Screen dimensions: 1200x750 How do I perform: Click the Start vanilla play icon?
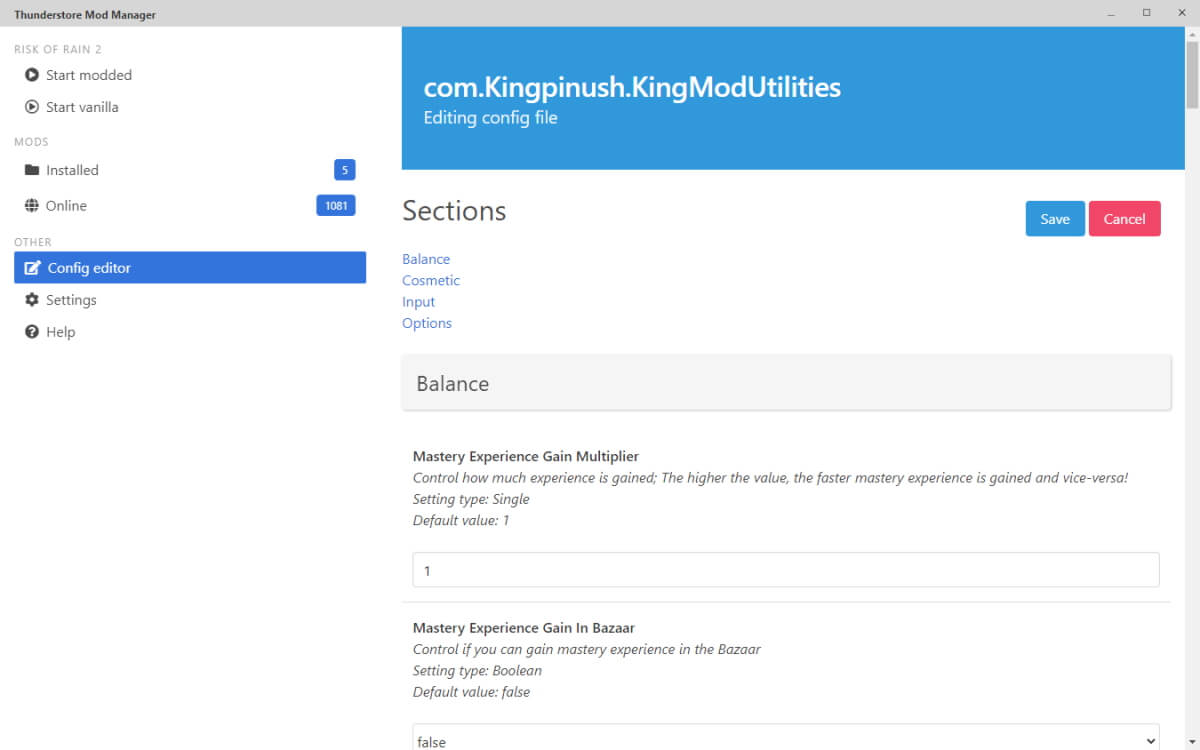[32, 106]
